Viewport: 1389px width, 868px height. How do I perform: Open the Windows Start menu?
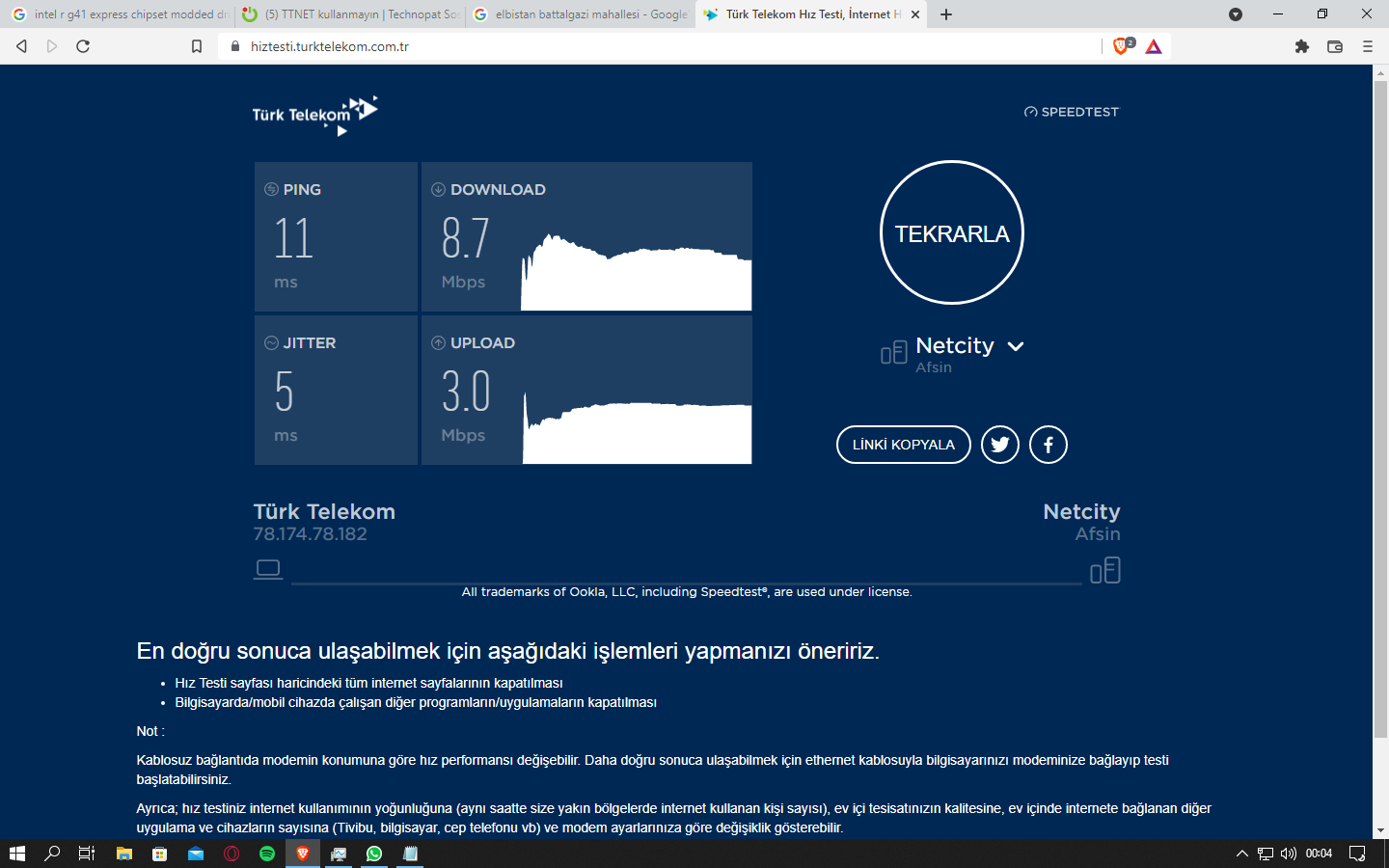pos(16,854)
